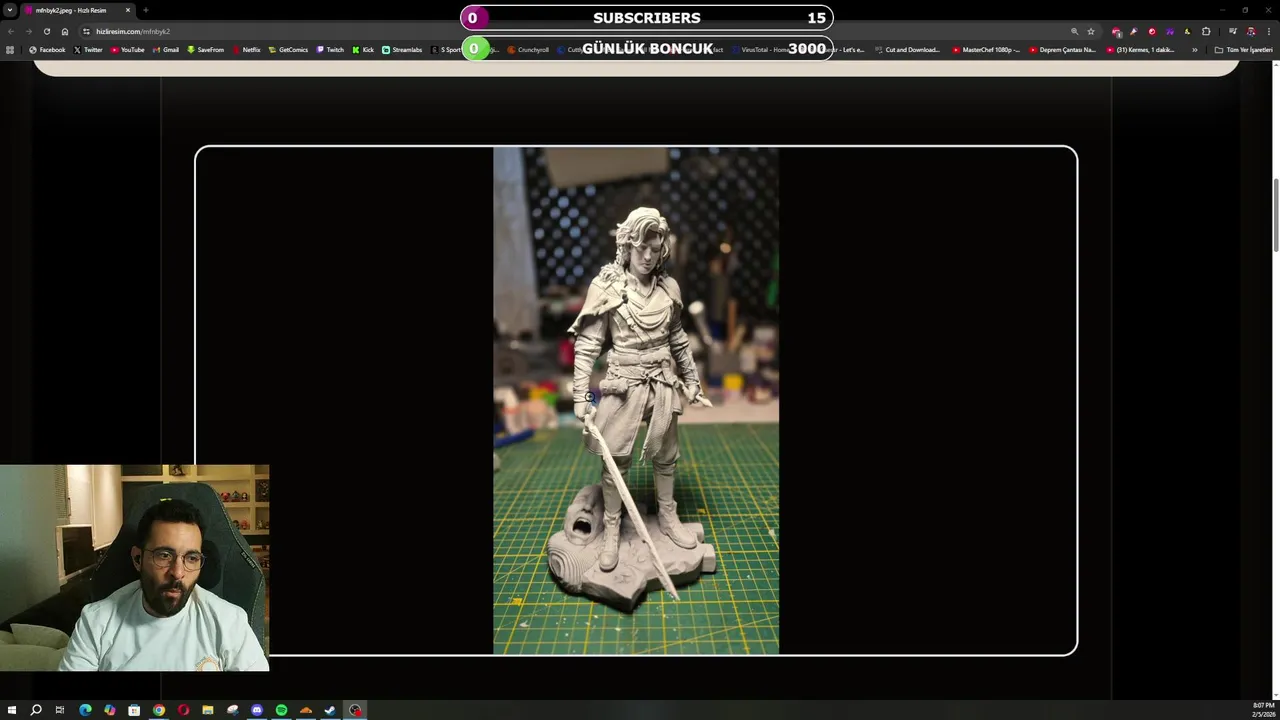Screen dimensions: 1280x720
Task: Open Opera browser from taskbar
Action: click(183, 710)
